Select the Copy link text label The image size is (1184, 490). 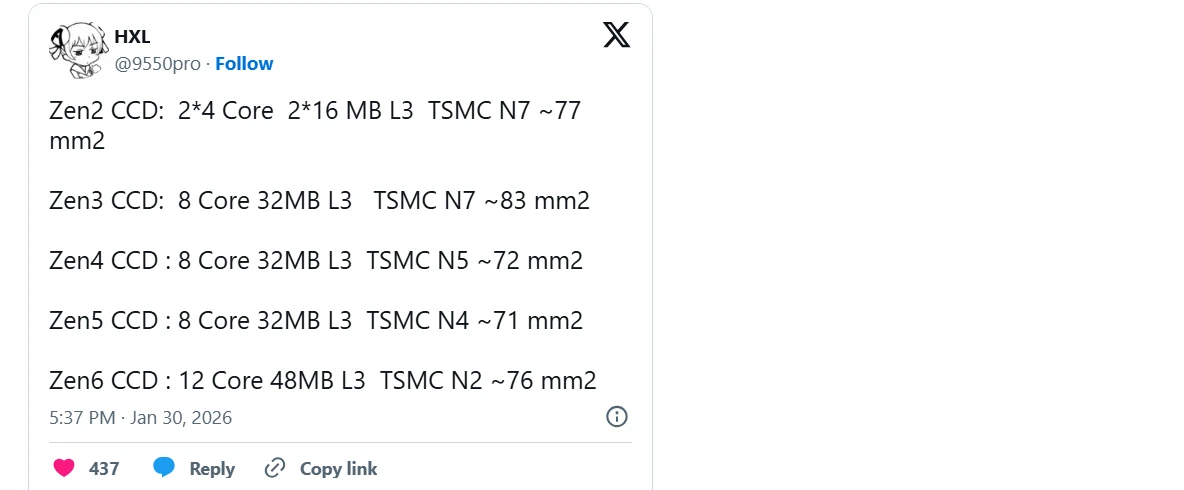click(x=338, y=468)
